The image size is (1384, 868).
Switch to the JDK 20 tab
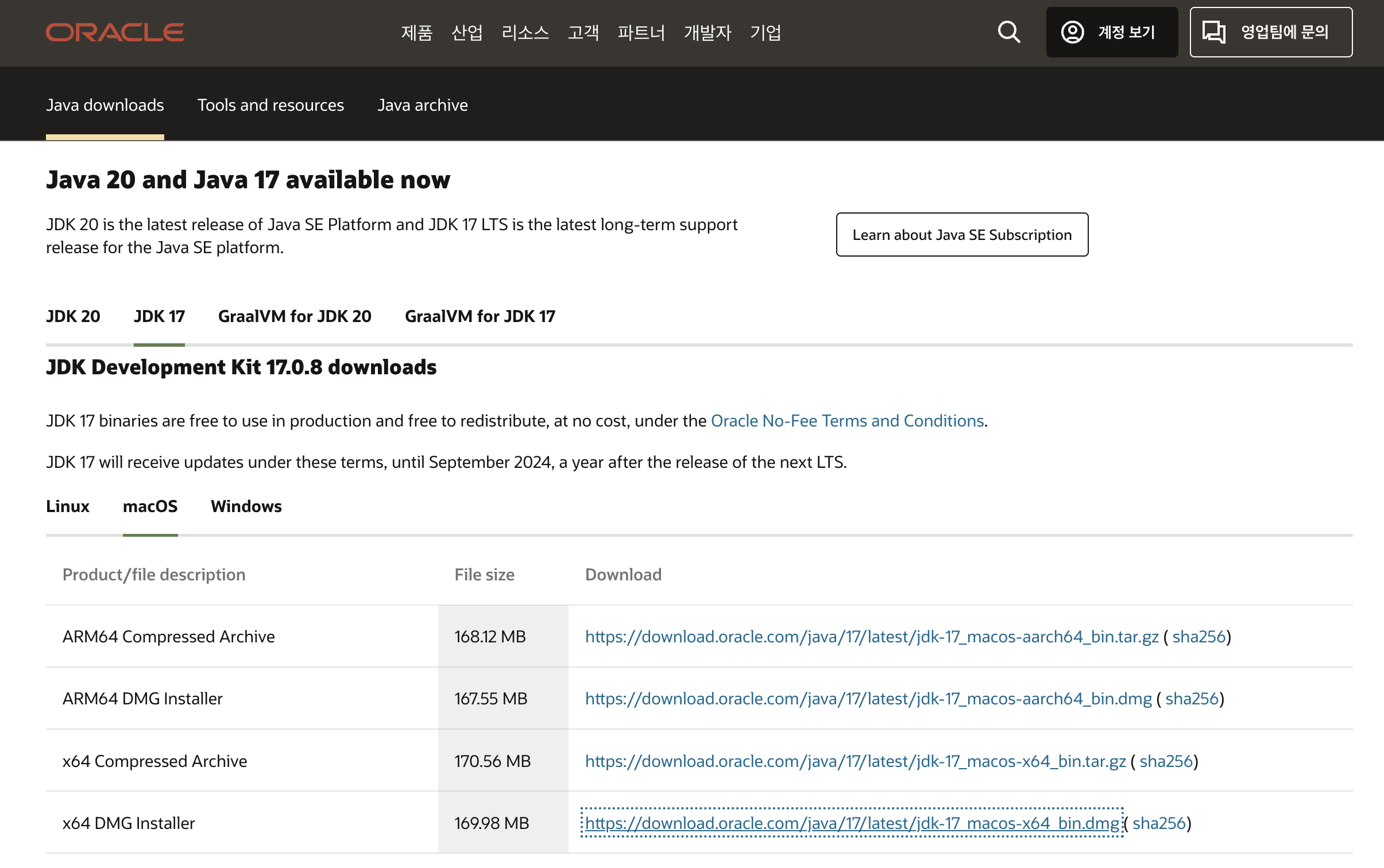[73, 316]
